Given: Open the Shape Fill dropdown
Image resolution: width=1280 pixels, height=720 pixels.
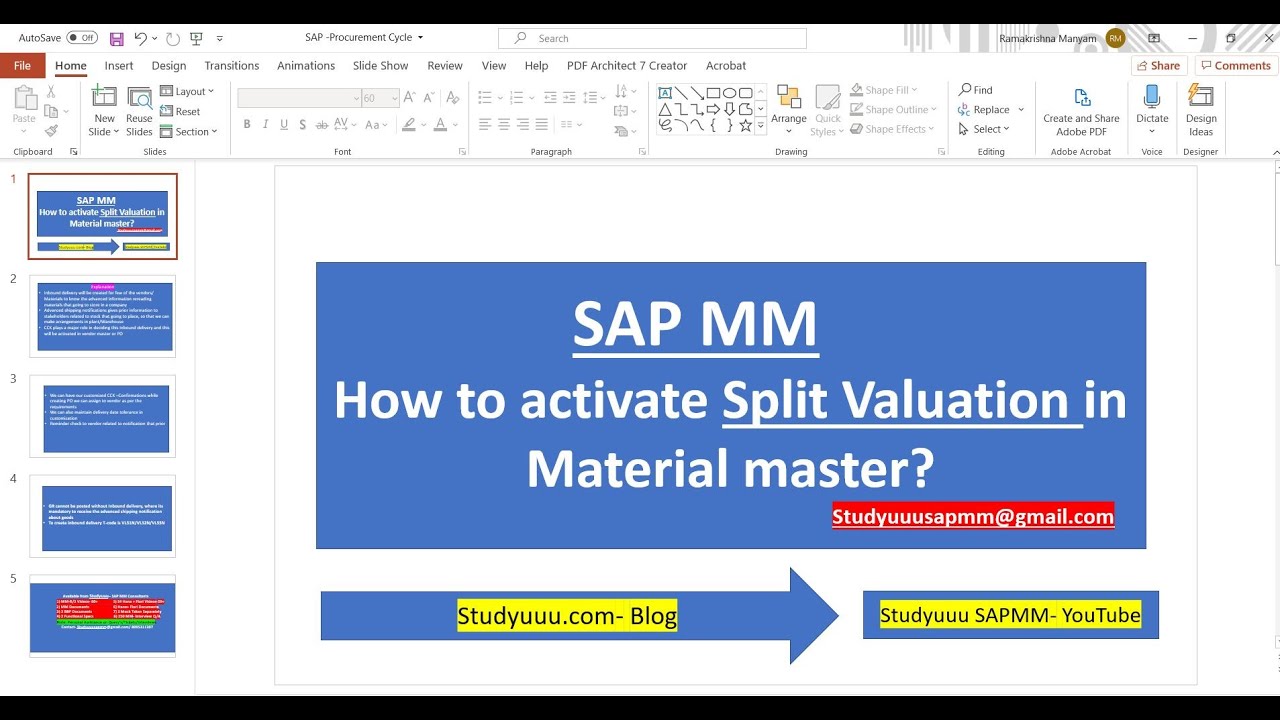Looking at the screenshot, I should click(x=884, y=90).
